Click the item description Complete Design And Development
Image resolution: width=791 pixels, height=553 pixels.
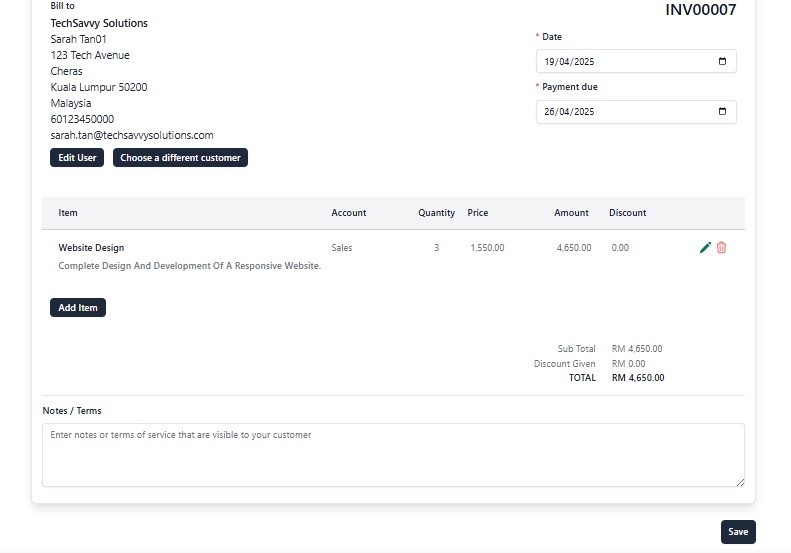pyautogui.click(x=190, y=266)
